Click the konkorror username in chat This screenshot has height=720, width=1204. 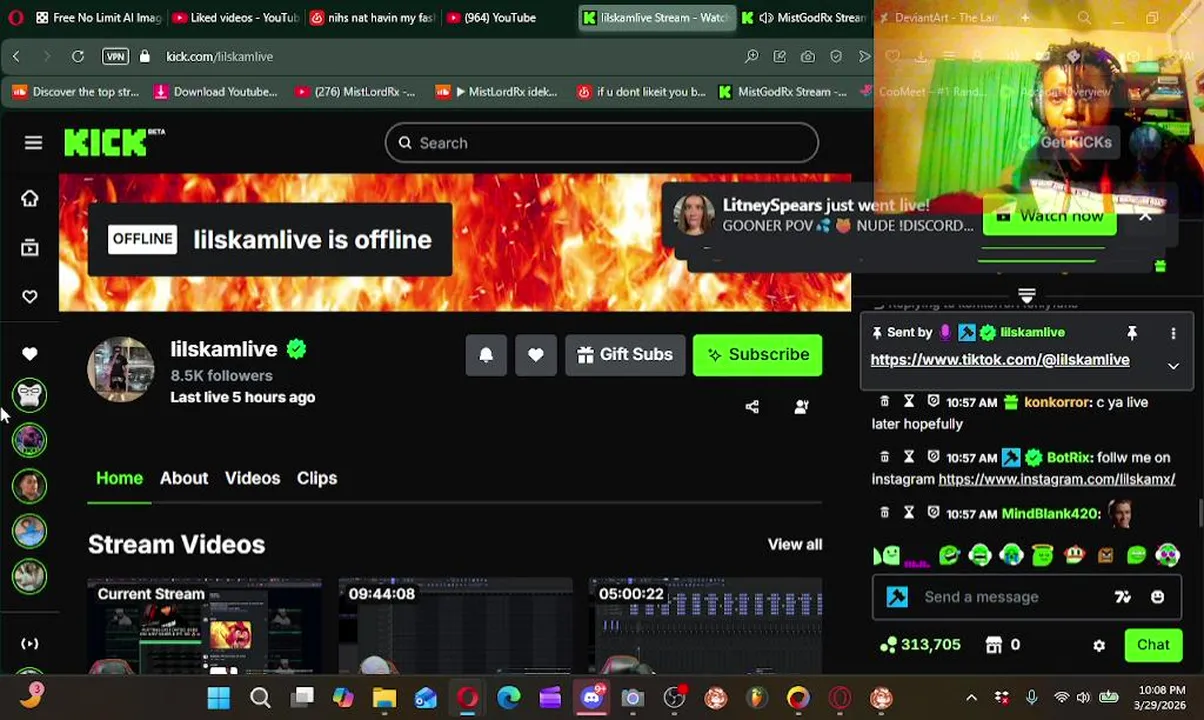pos(1058,402)
